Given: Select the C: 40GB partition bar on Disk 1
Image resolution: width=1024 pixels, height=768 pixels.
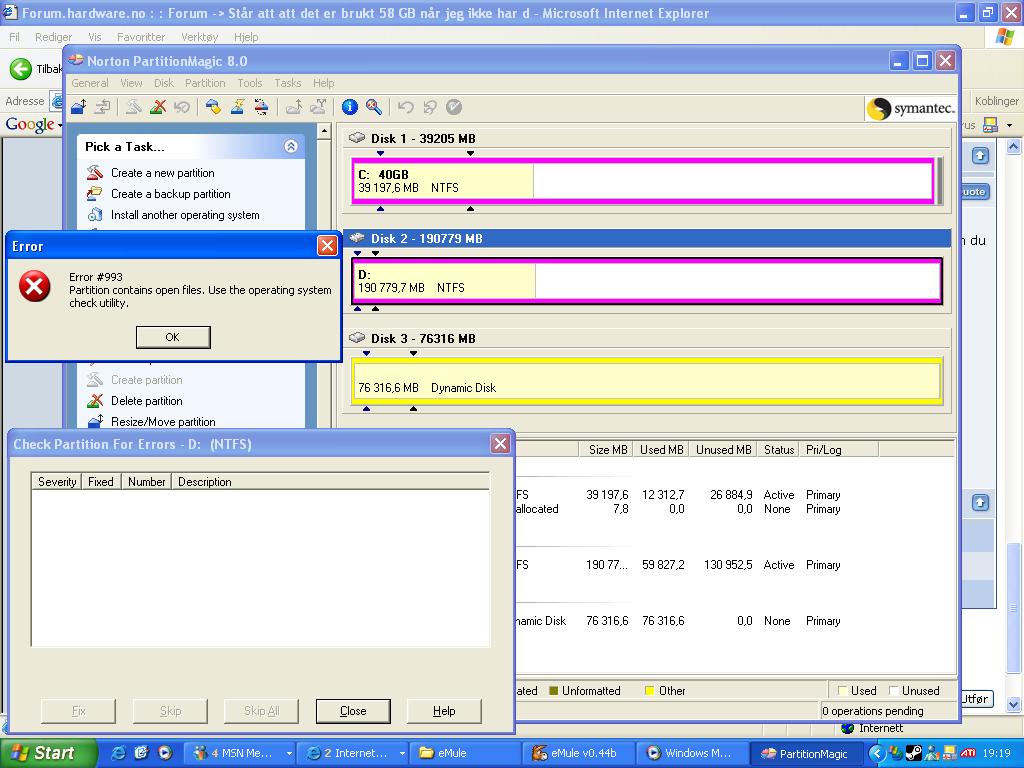Looking at the screenshot, I should click(x=643, y=181).
